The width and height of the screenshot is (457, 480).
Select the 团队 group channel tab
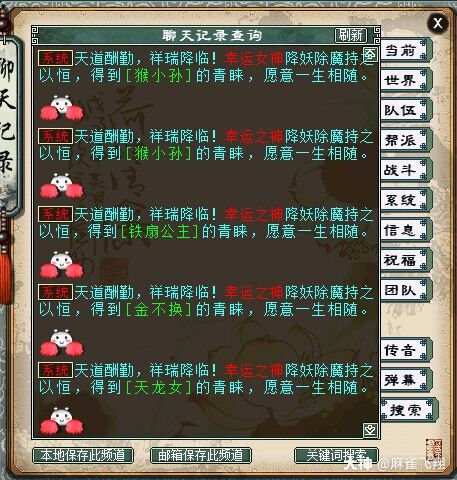405,290
